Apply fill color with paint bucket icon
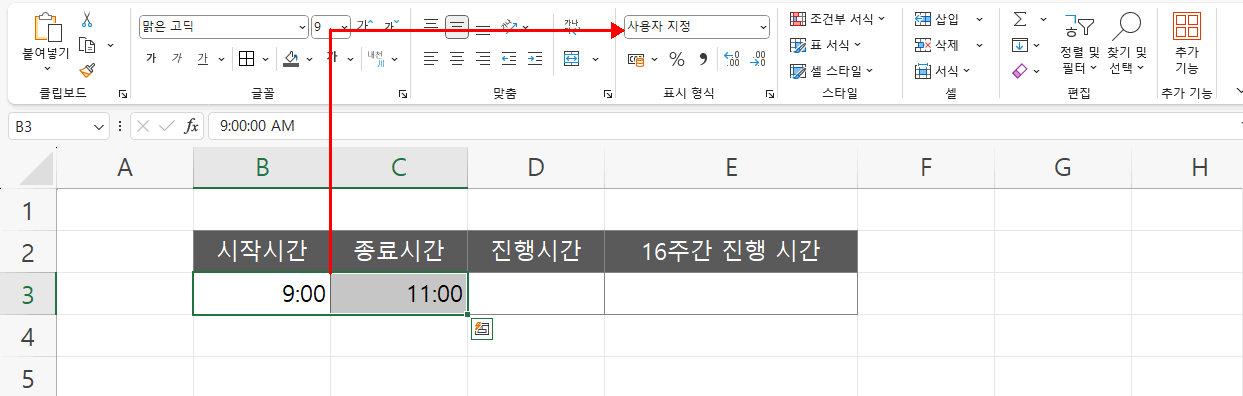Viewport: 1243px width, 396px height. [x=291, y=59]
